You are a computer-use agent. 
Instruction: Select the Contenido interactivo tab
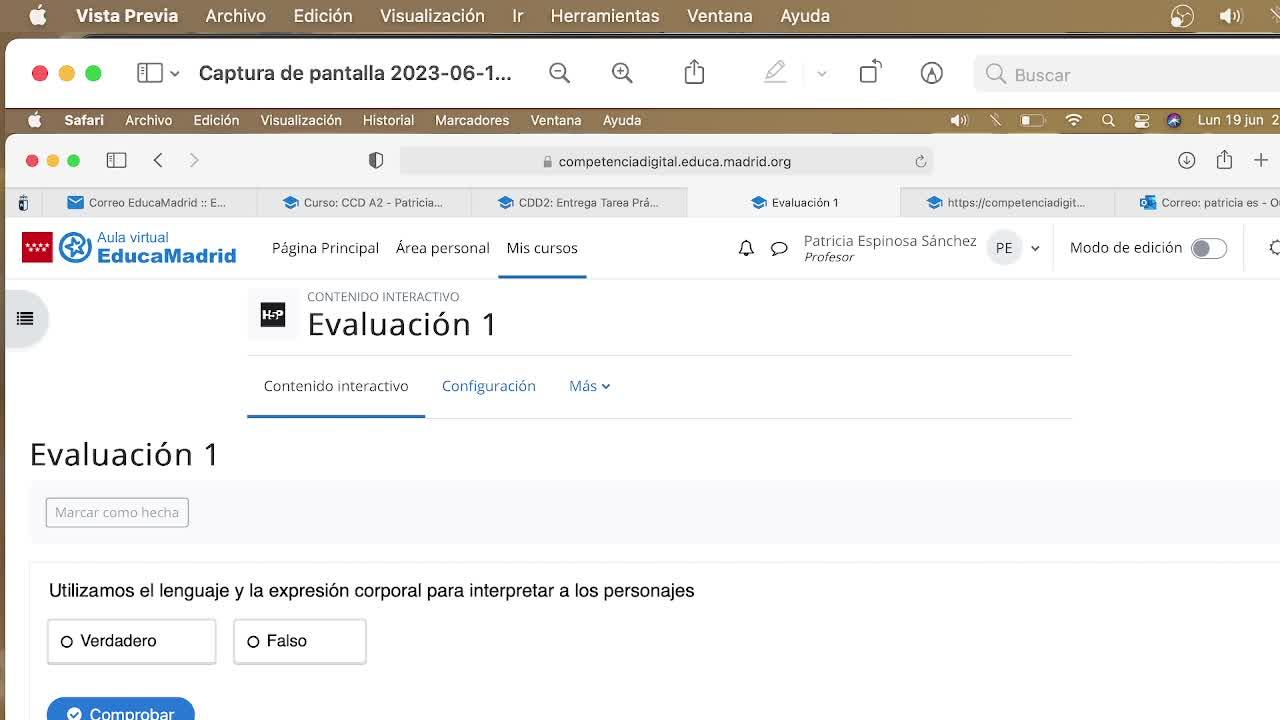pyautogui.click(x=336, y=386)
